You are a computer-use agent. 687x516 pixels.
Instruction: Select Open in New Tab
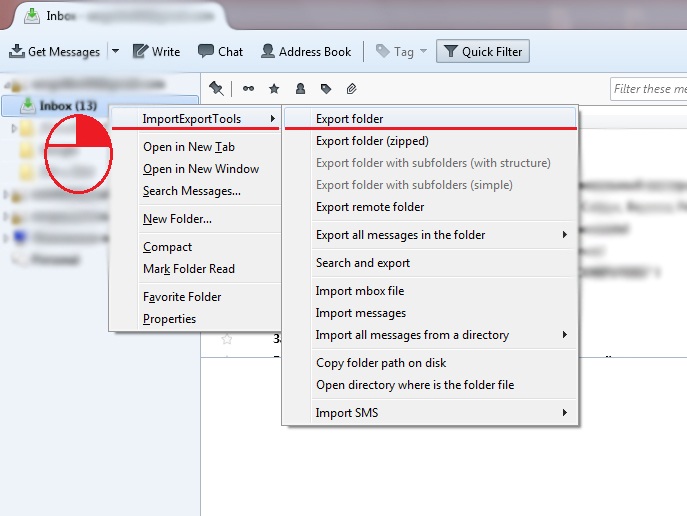(x=189, y=147)
